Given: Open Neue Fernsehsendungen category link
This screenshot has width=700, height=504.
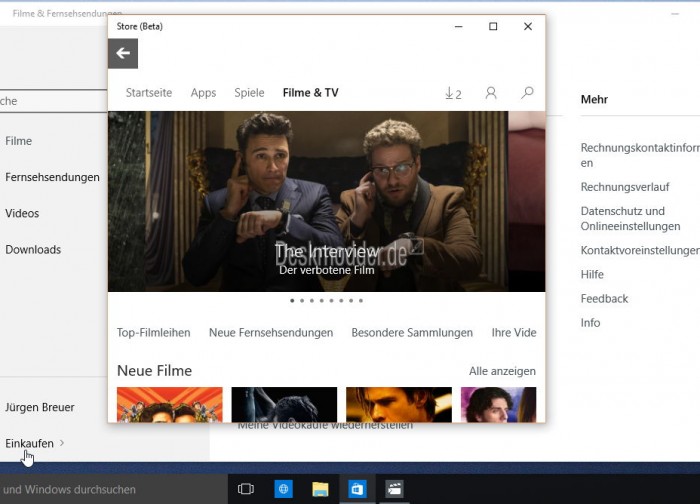Looking at the screenshot, I should (271, 333).
